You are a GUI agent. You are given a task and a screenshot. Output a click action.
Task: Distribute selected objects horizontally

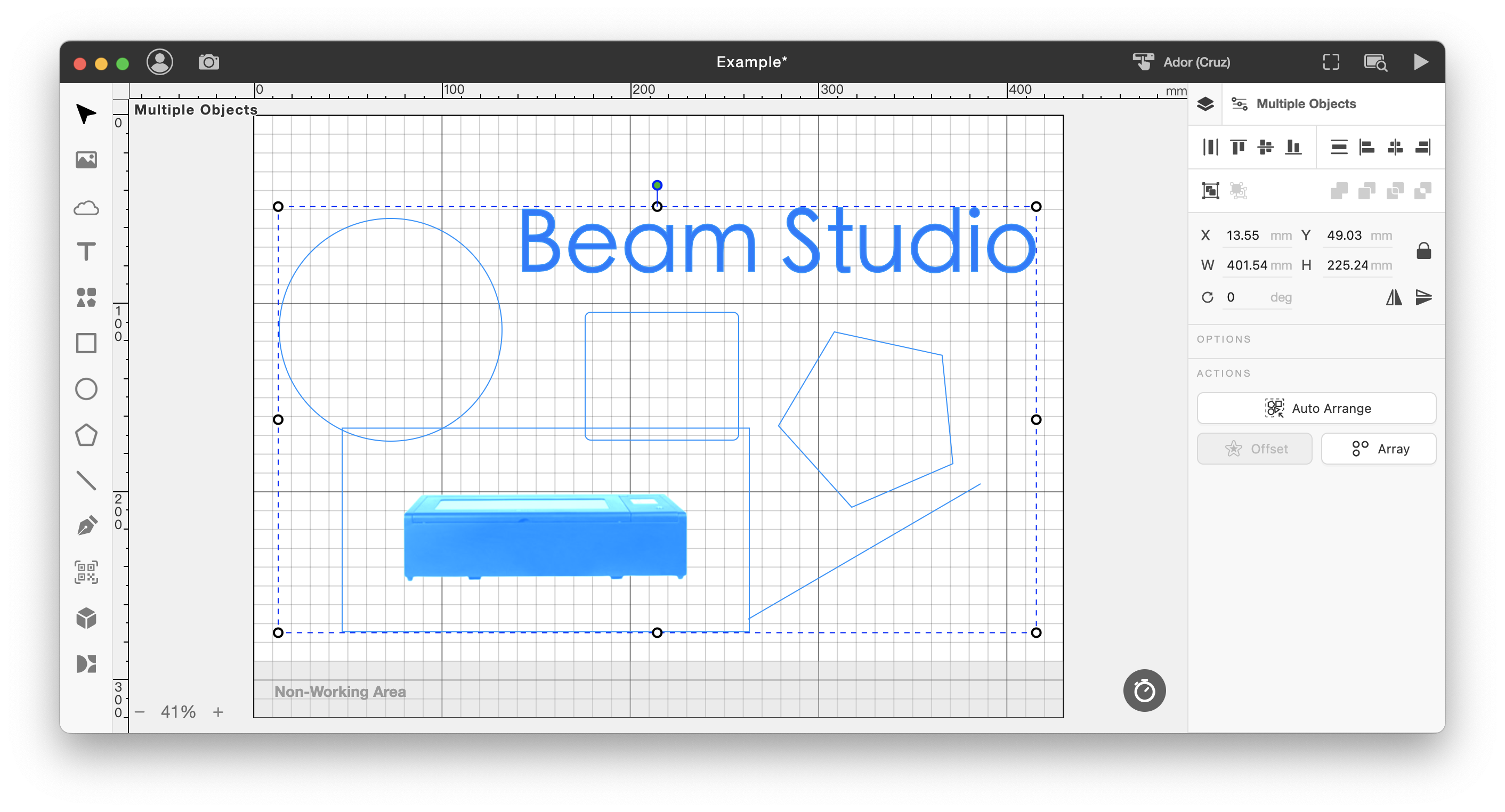point(1210,147)
